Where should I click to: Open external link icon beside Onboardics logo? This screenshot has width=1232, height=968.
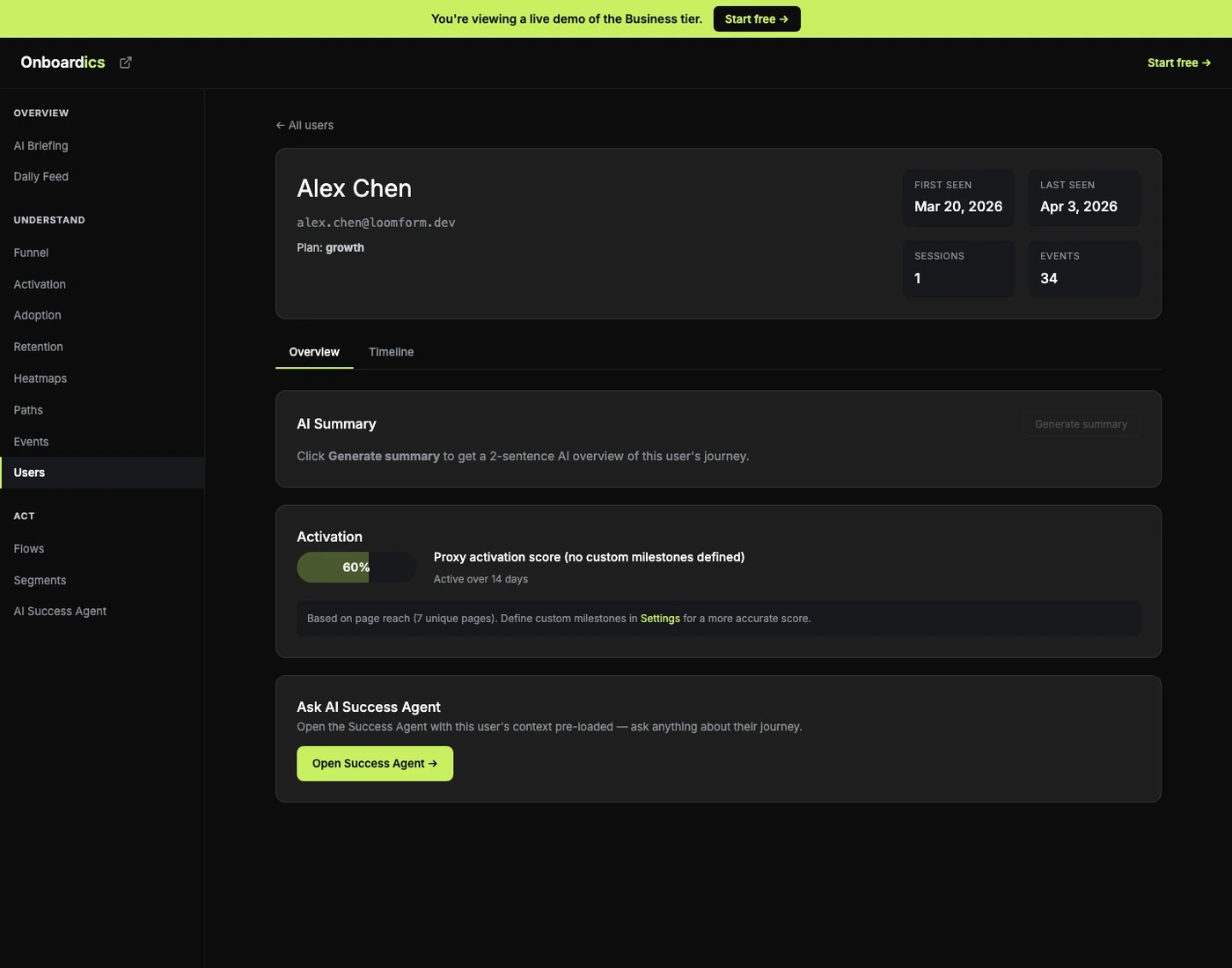126,62
